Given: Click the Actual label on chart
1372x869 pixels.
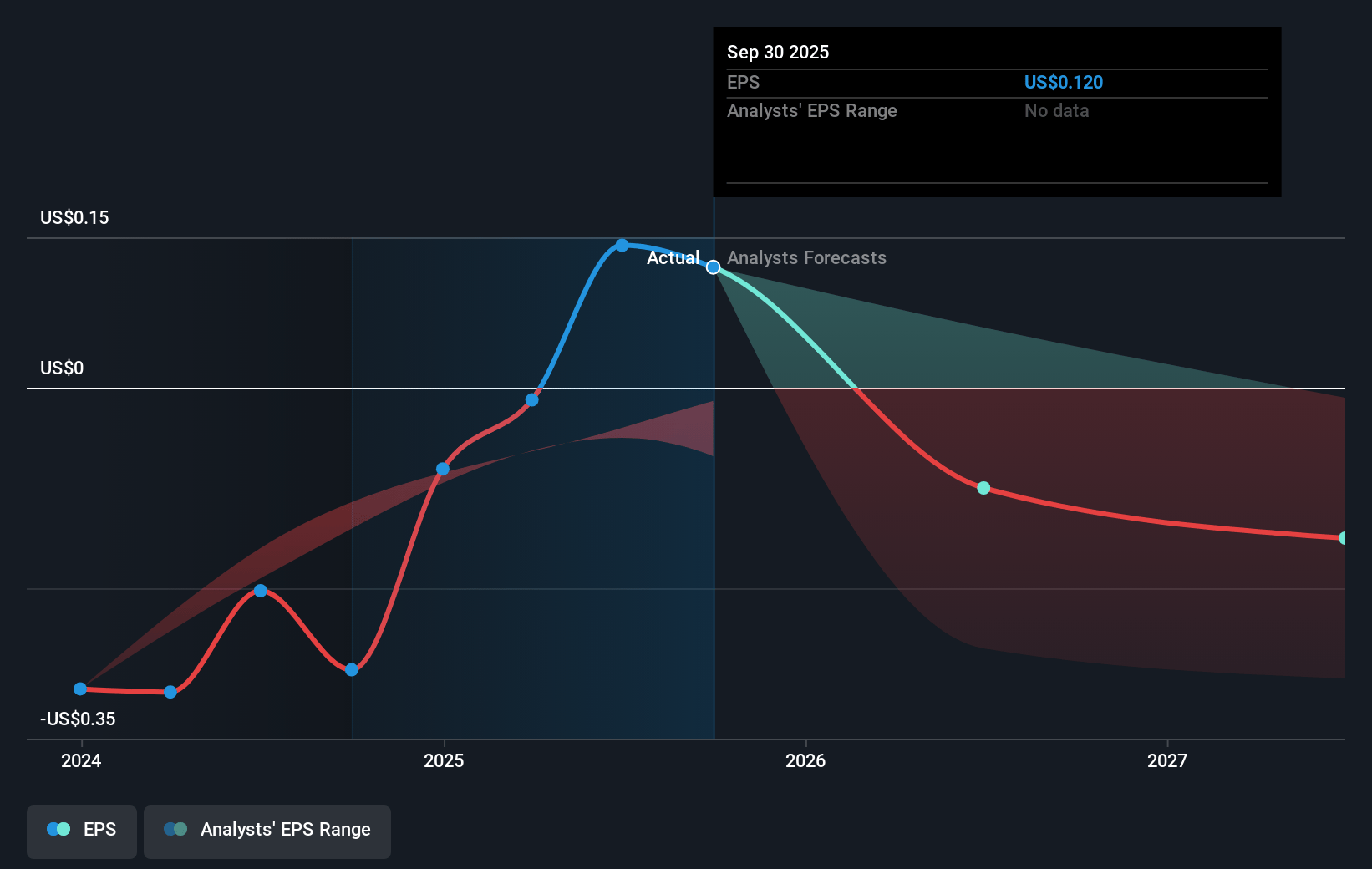Looking at the screenshot, I should 673,258.
